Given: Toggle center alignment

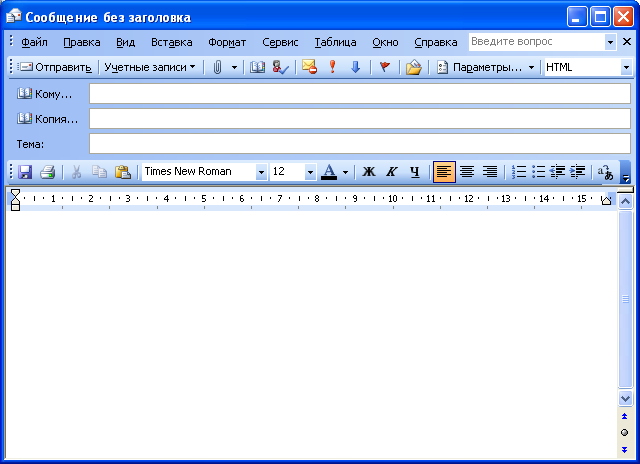Looking at the screenshot, I should (x=467, y=172).
